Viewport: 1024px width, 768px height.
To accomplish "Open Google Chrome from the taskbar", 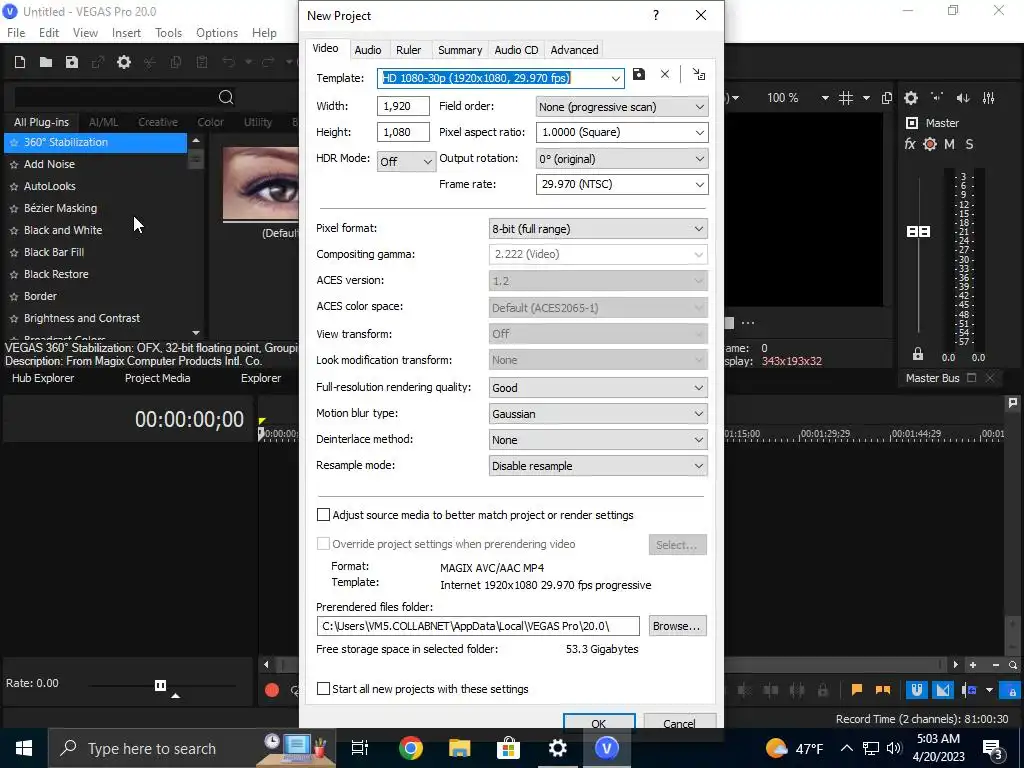I will click(x=411, y=748).
